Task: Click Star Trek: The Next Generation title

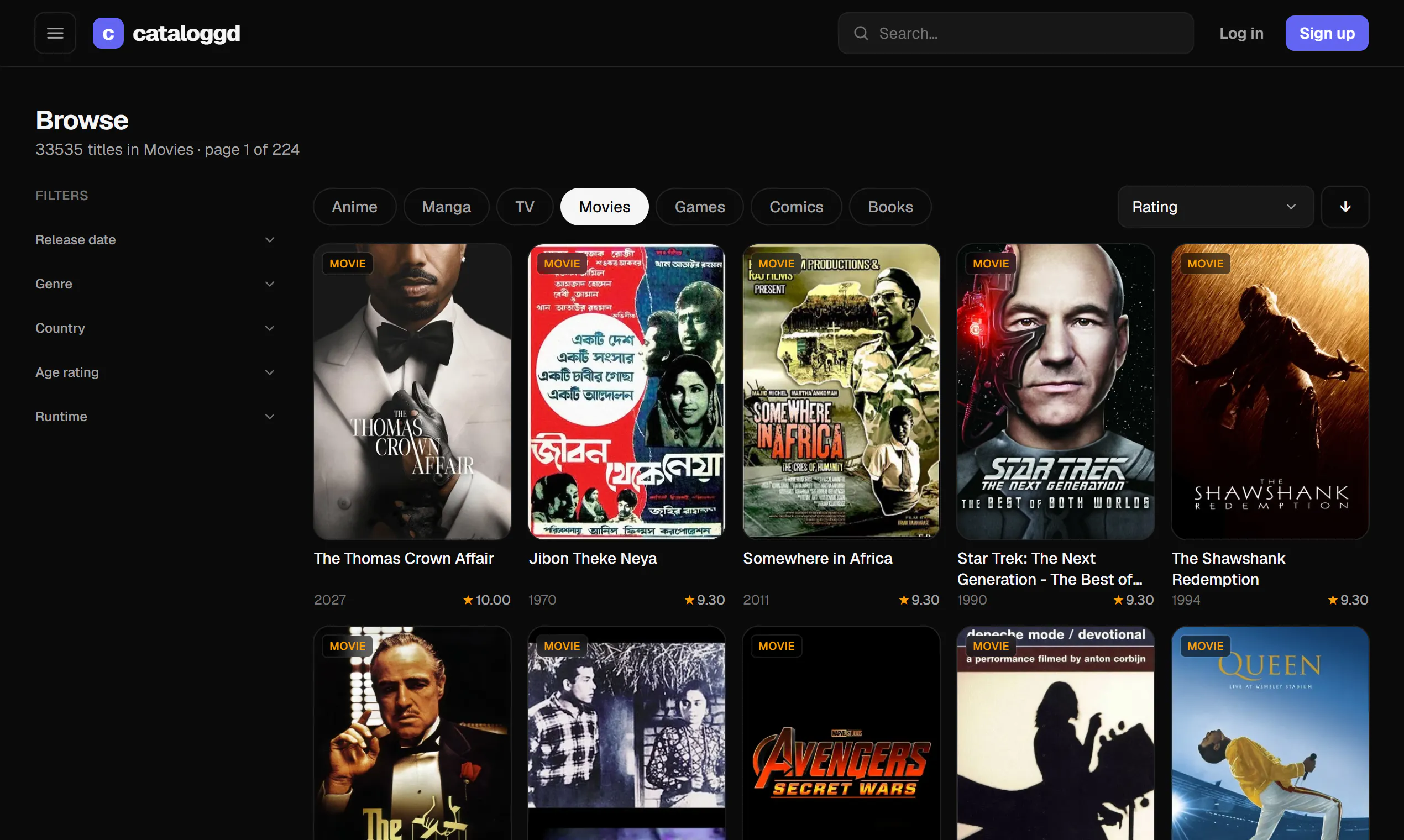Action: tap(1050, 568)
